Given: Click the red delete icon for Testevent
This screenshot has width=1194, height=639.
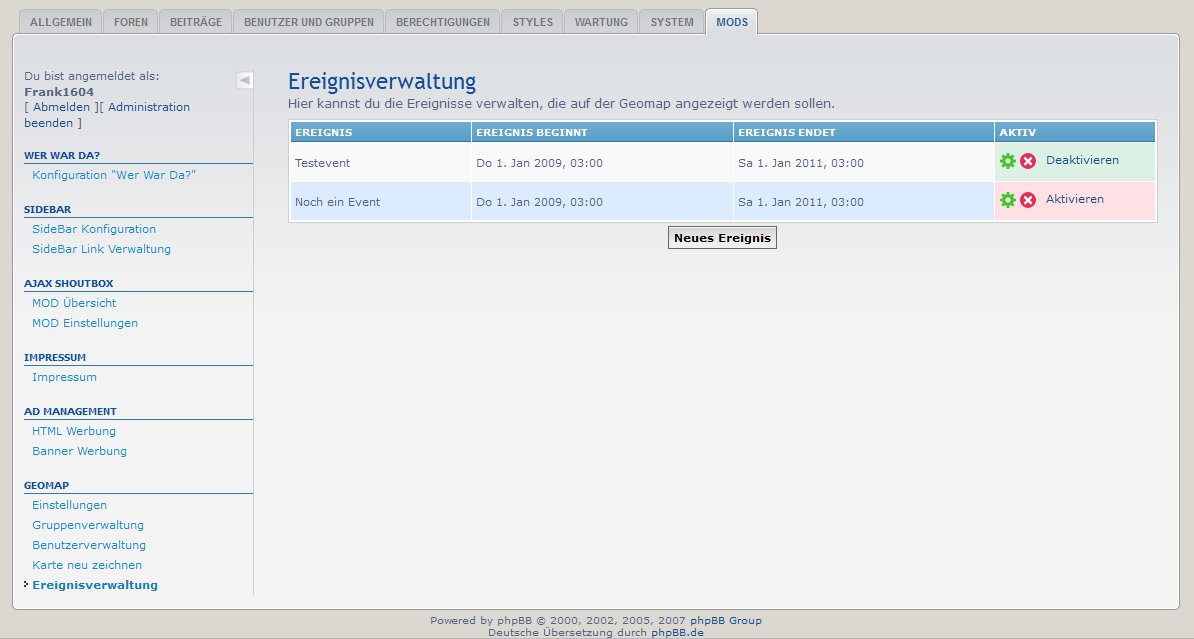Looking at the screenshot, I should [x=1027, y=161].
